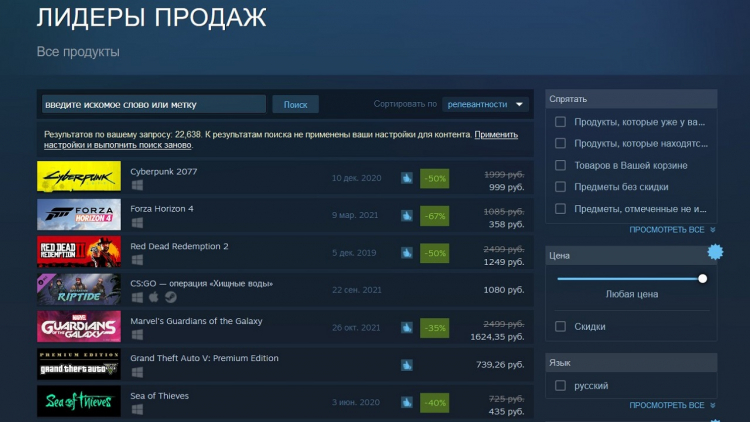
Task: Expand ПРОСМОТРЕТЬ ВСЕ under the Спрятать filters
Action: point(667,230)
